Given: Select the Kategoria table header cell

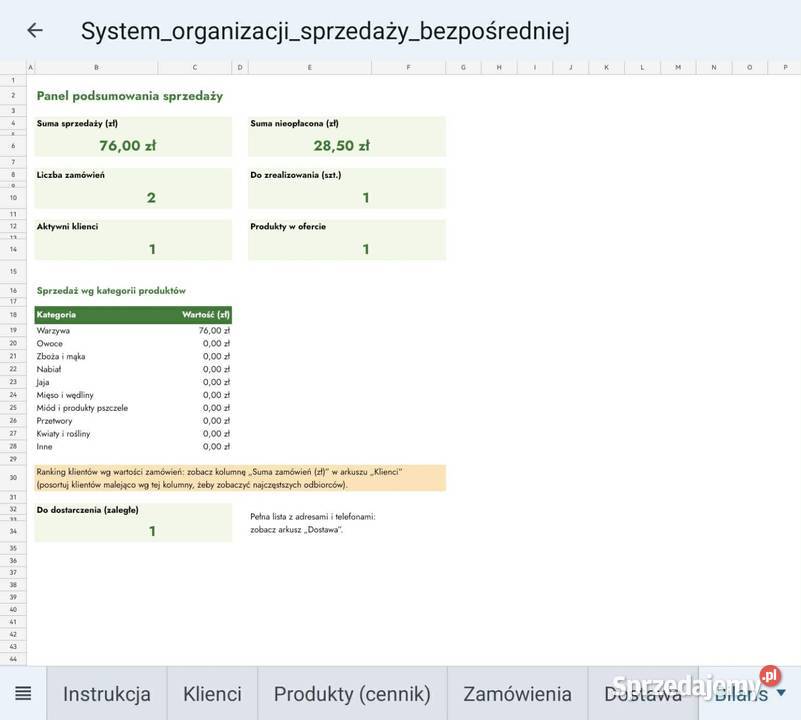Looking at the screenshot, I should click(x=96, y=315).
